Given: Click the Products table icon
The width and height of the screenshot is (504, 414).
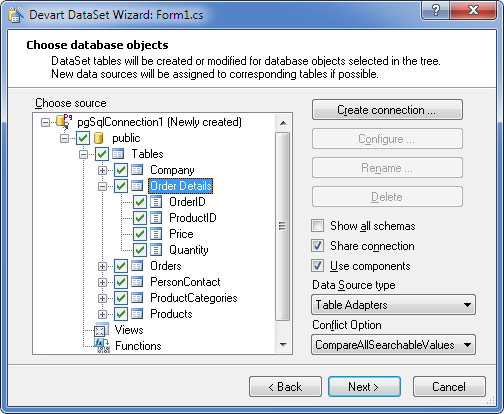Looking at the screenshot, I should point(137,314).
